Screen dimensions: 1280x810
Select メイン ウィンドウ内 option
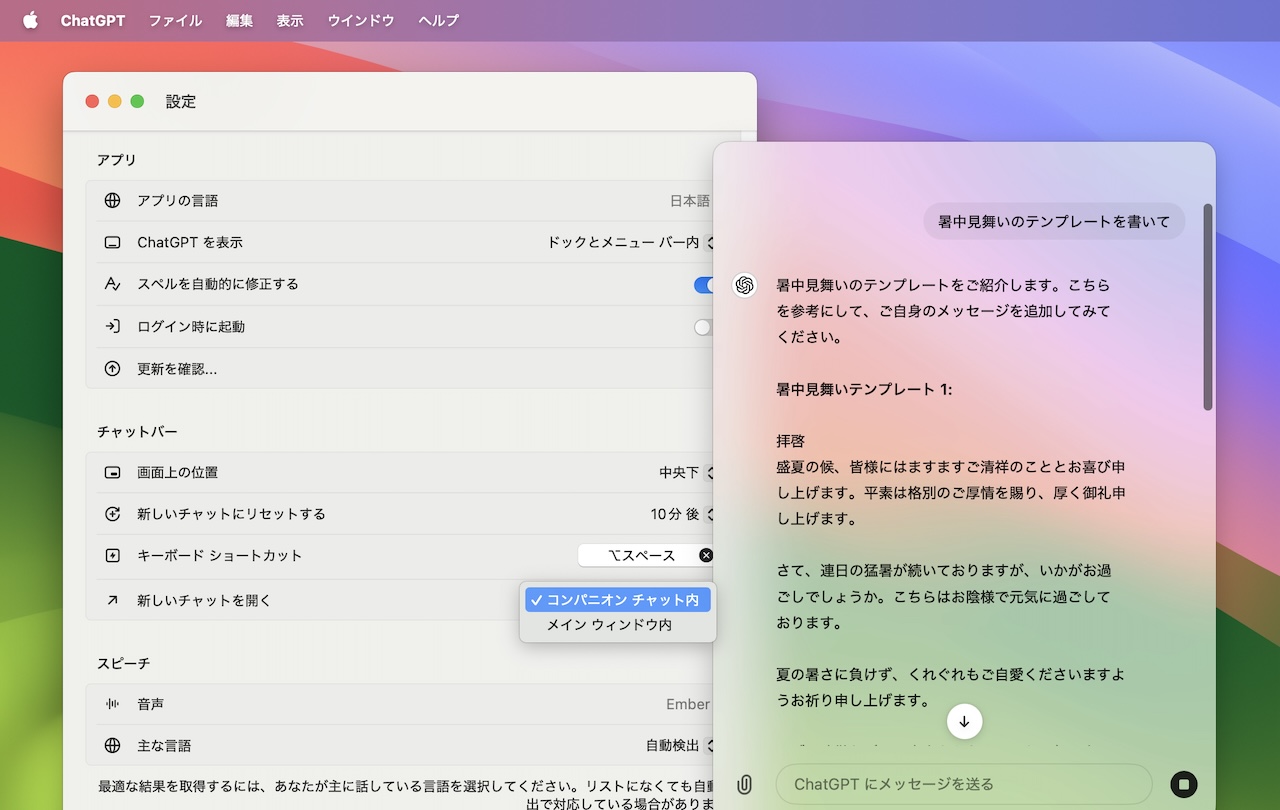click(x=618, y=625)
